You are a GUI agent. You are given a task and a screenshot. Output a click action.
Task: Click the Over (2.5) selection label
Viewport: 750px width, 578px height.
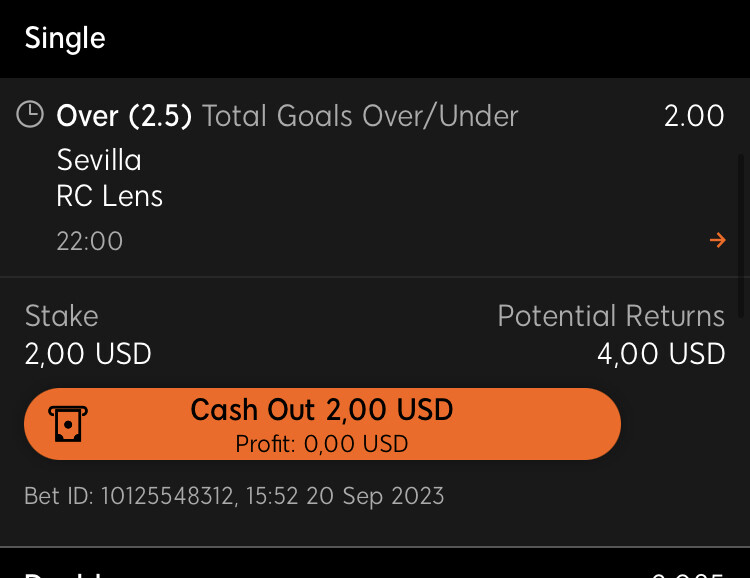pyautogui.click(x=124, y=116)
